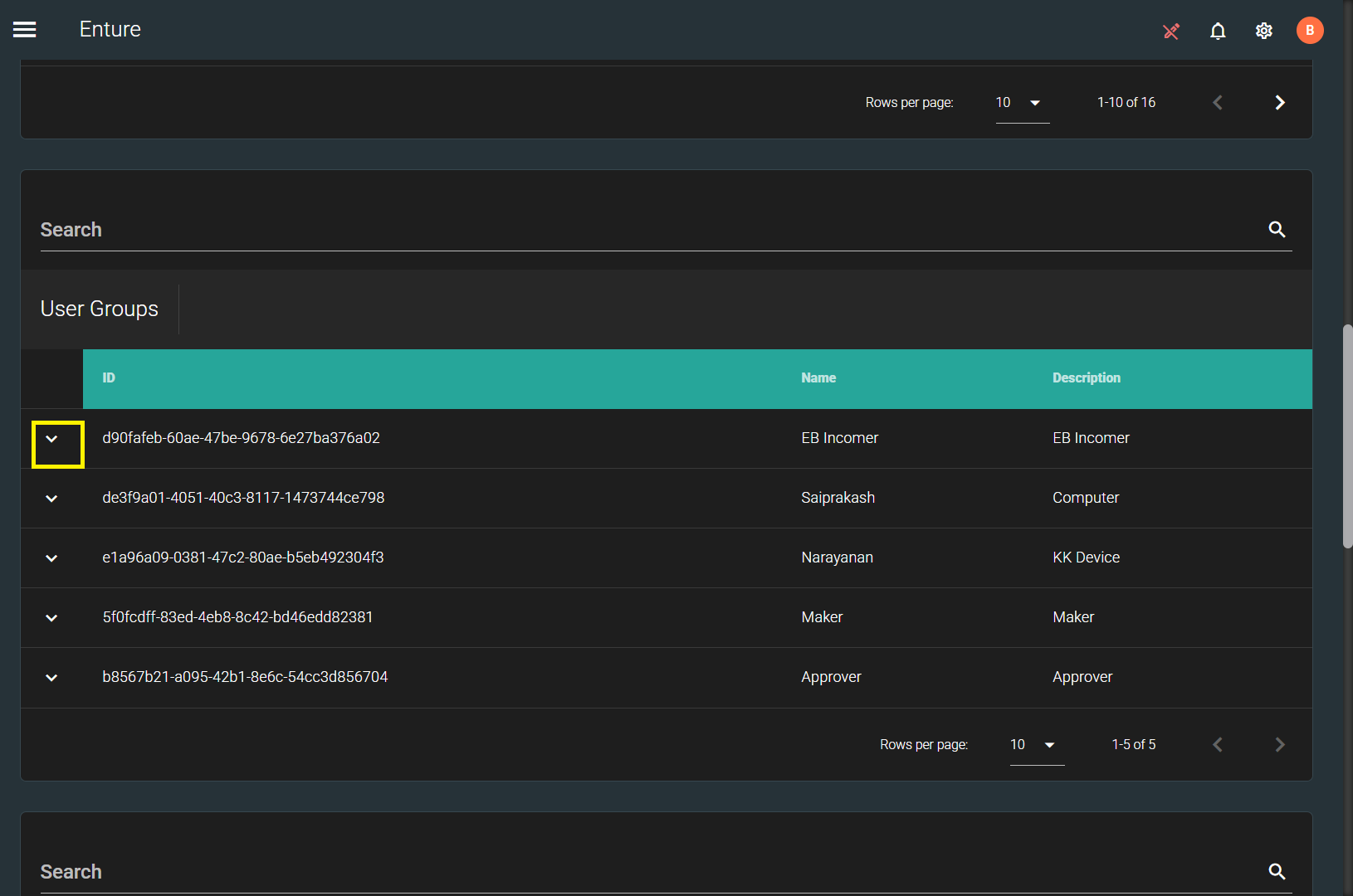Expand the Saiprakash group row
This screenshot has width=1353, height=896.
click(x=51, y=499)
